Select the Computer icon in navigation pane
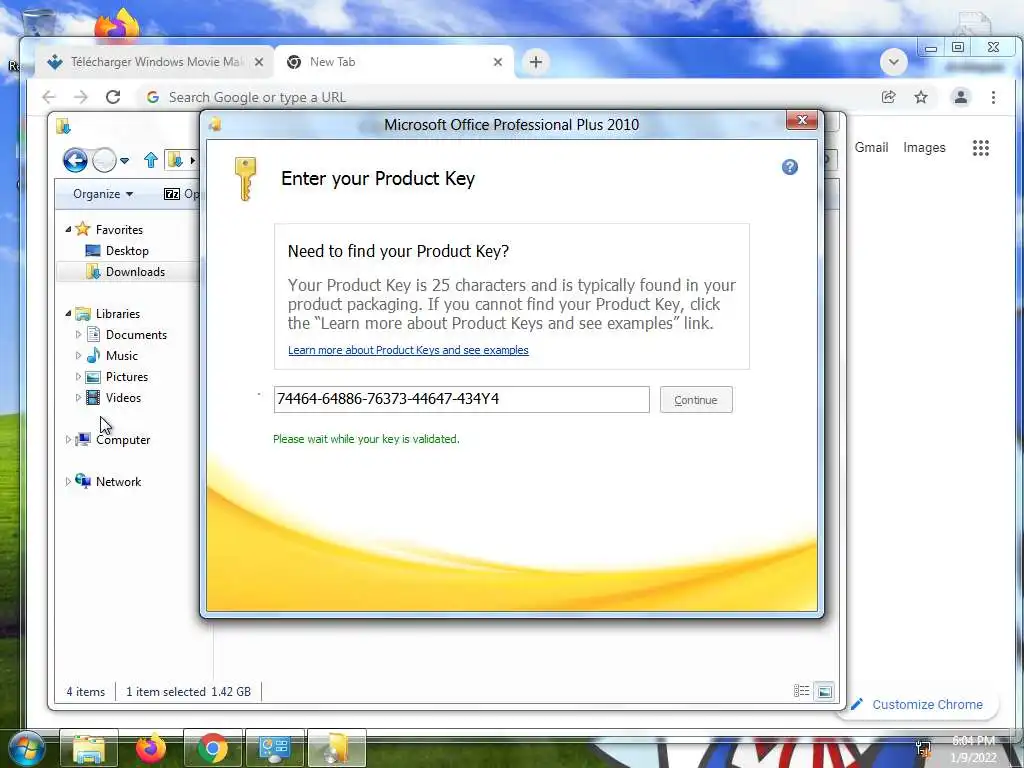This screenshot has width=1024, height=768. 83,440
